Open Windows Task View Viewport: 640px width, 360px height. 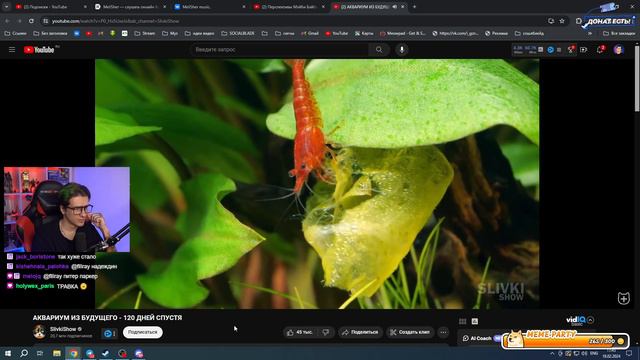[x=40, y=353]
